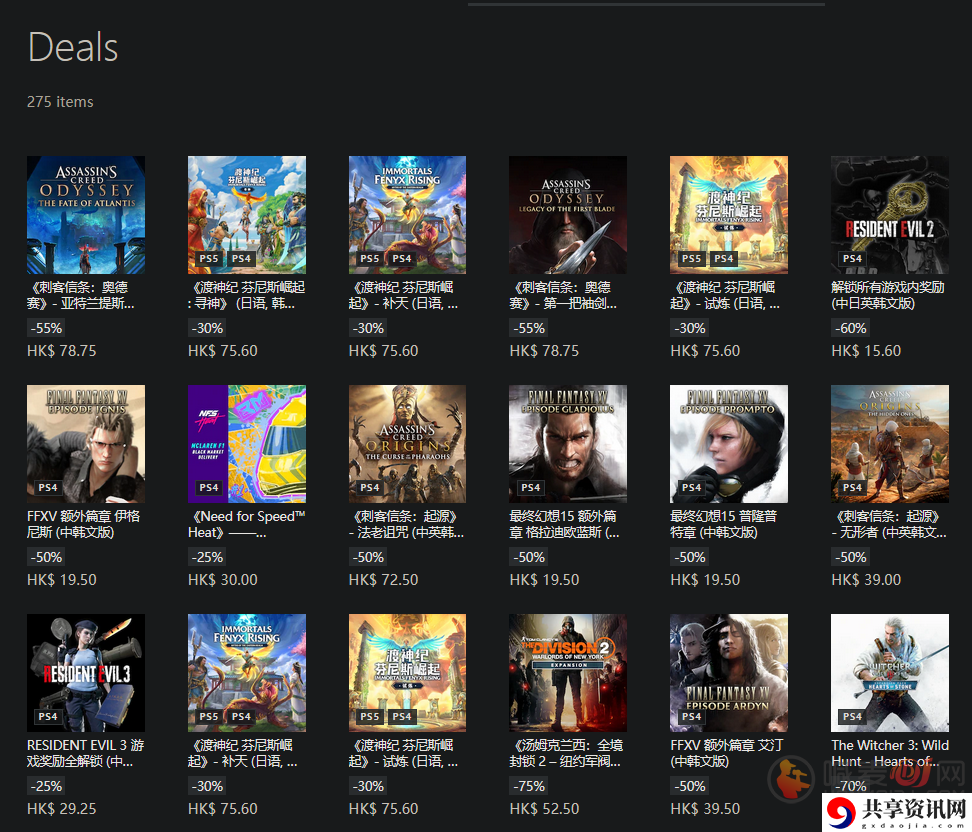Open the 《汤姆克兰西：全境封锁 2 – 纽约军阀 title
Viewport: 972px width, 832px height.
tap(566, 753)
